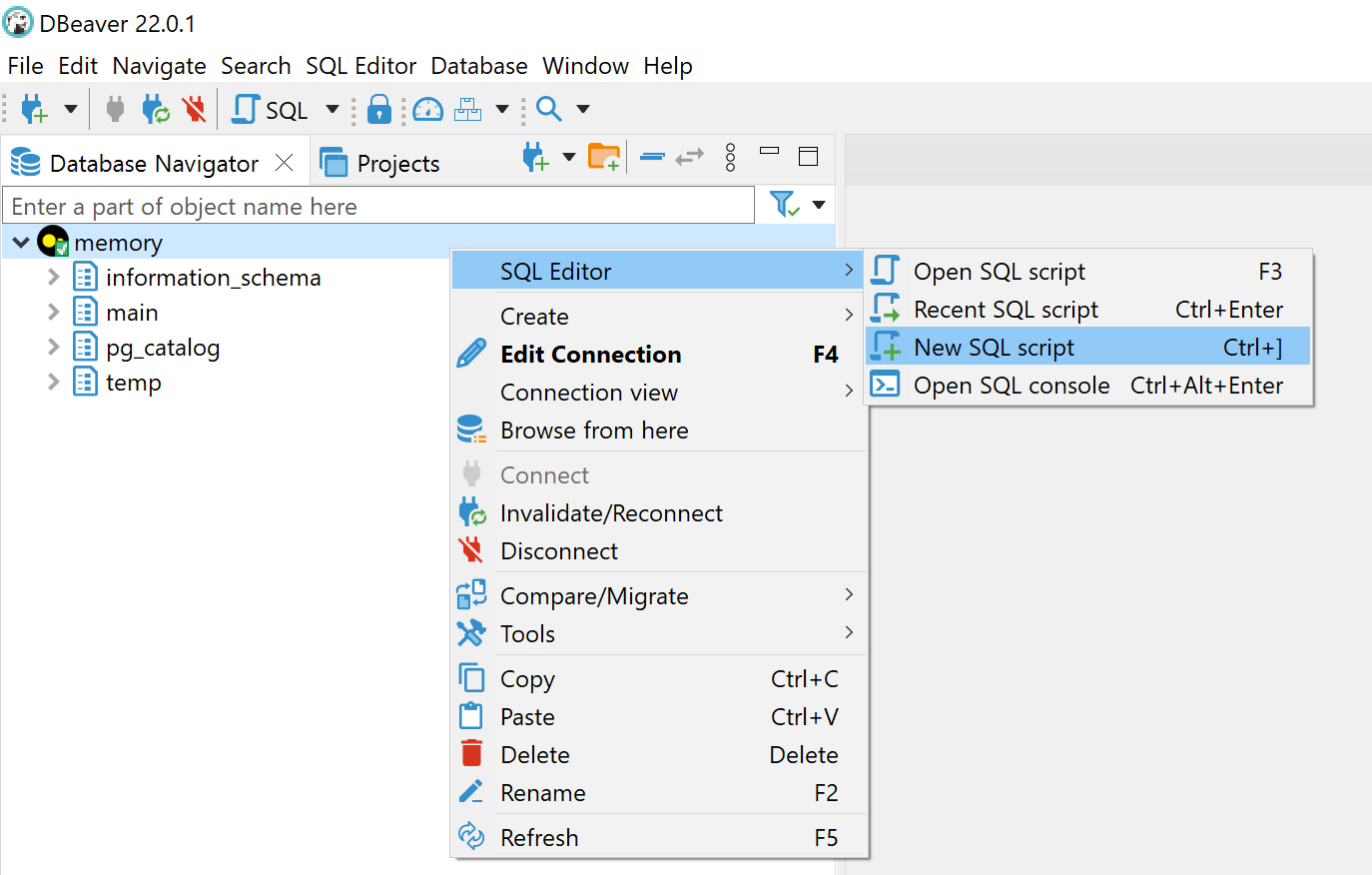The width and height of the screenshot is (1372, 875).
Task: Click the blue padlock security icon
Action: pyautogui.click(x=378, y=109)
